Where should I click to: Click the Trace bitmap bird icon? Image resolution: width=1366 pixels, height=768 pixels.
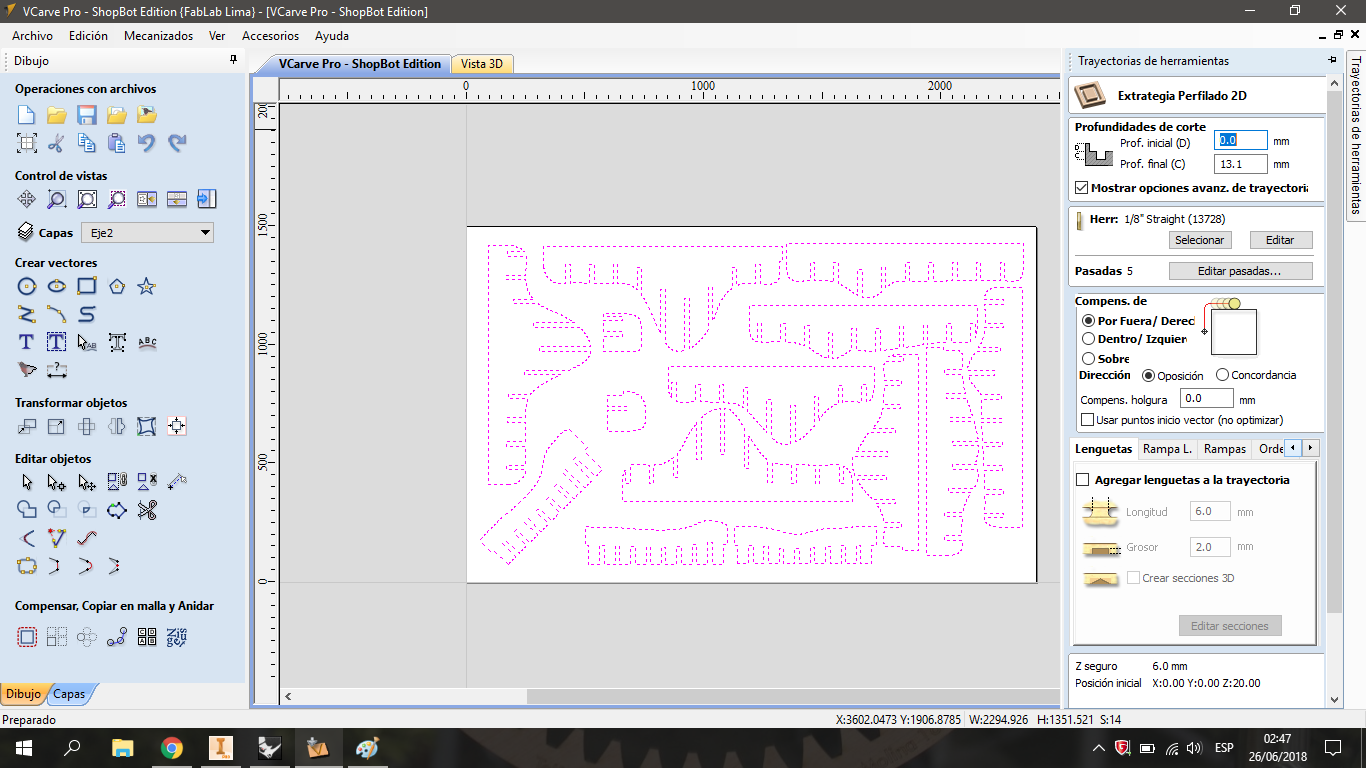click(27, 370)
